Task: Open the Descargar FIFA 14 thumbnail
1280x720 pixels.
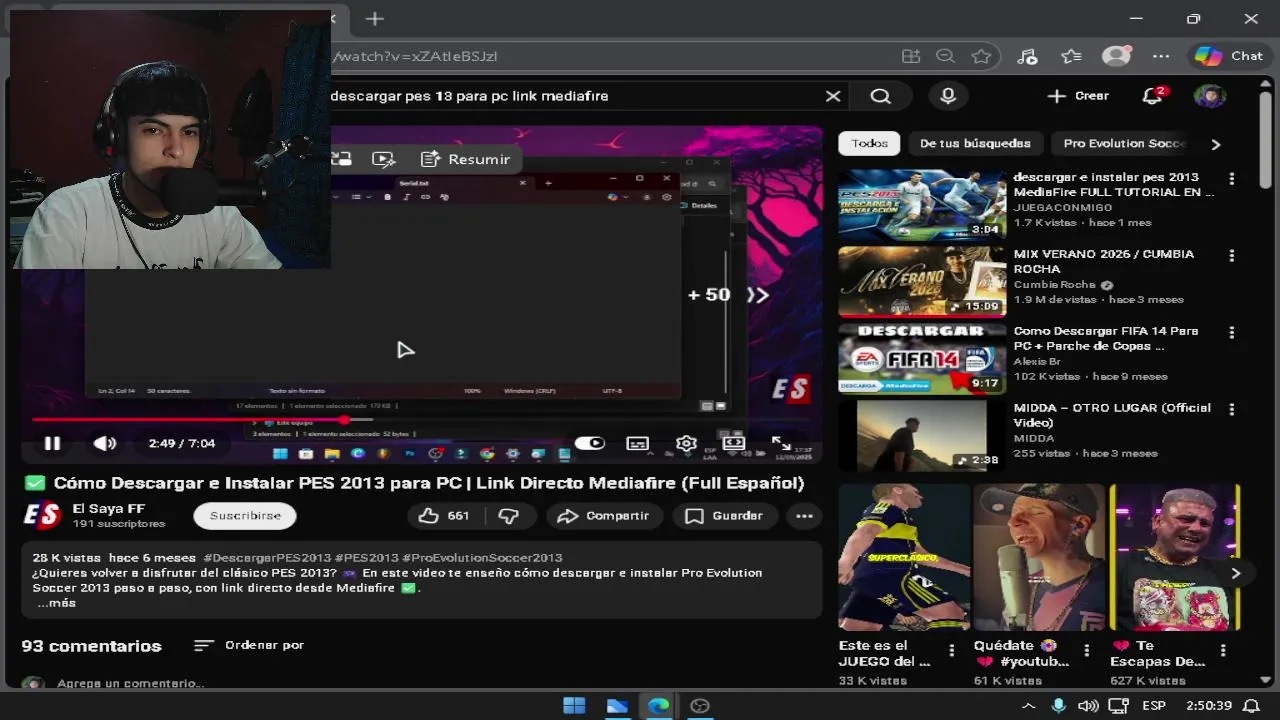Action: click(x=922, y=358)
